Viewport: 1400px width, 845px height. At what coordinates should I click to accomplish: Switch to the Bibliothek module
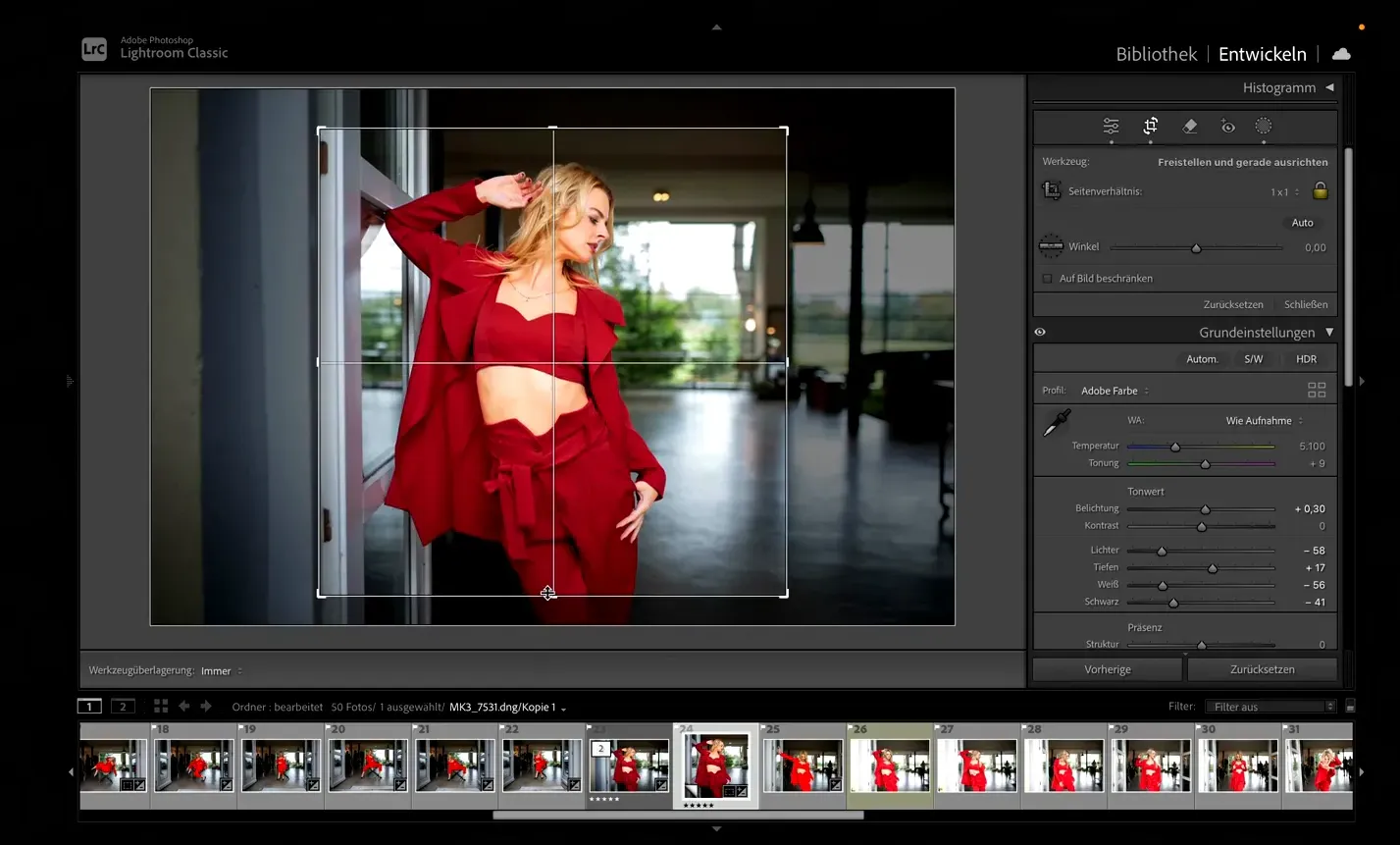(1156, 54)
